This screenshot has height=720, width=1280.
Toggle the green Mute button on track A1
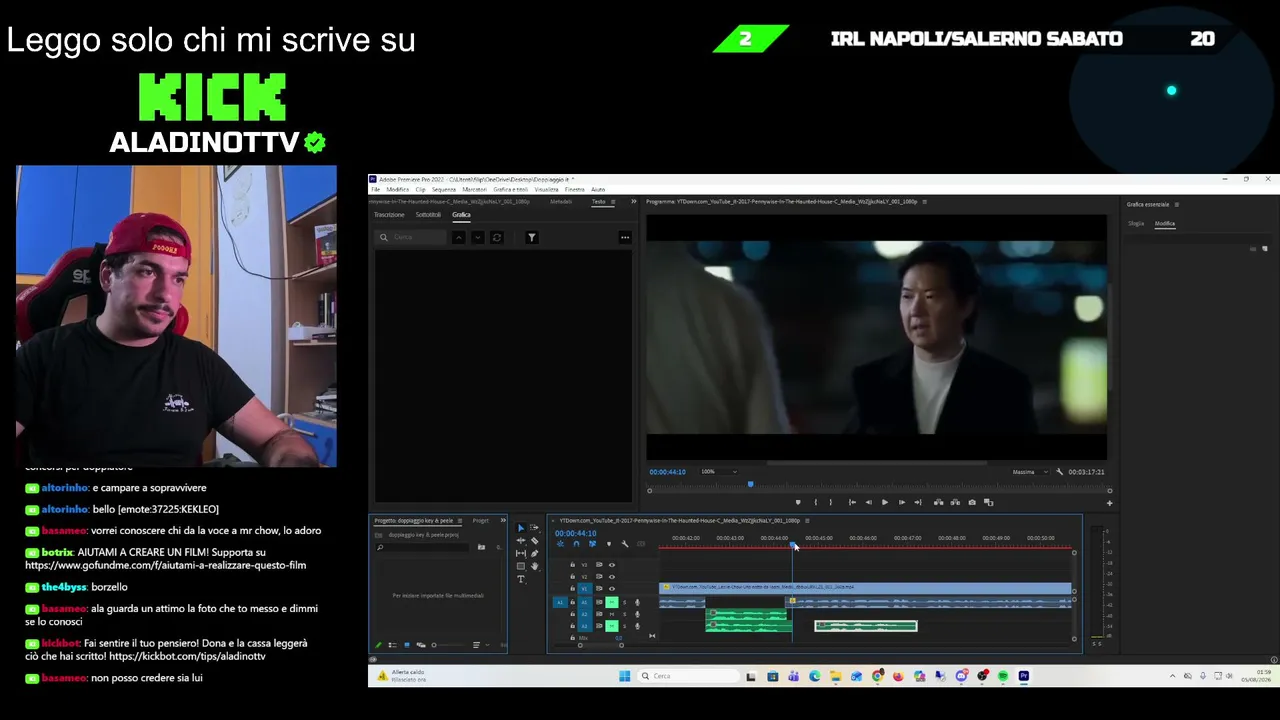(611, 602)
